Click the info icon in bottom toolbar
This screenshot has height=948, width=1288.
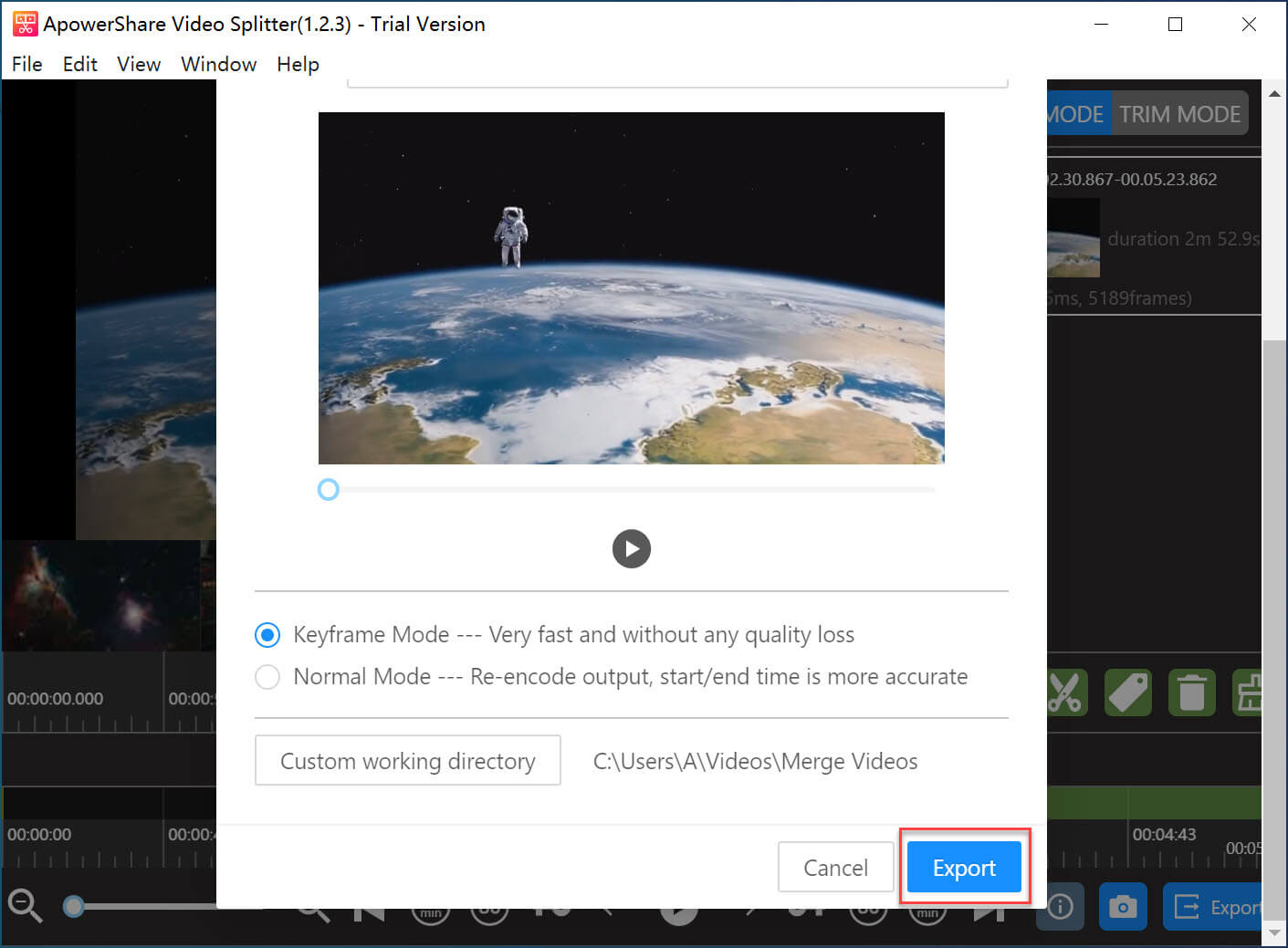(1060, 906)
